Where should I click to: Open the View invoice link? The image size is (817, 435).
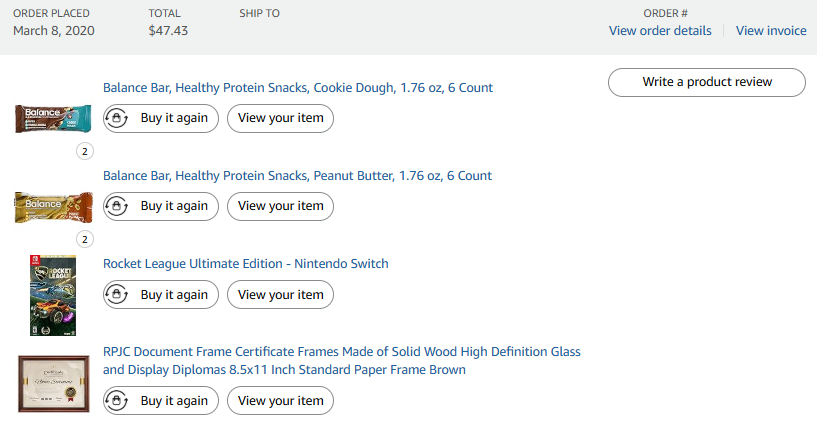coord(771,31)
